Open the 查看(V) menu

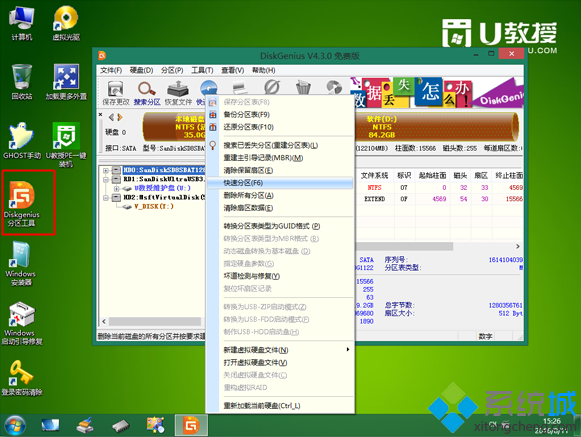pos(233,70)
